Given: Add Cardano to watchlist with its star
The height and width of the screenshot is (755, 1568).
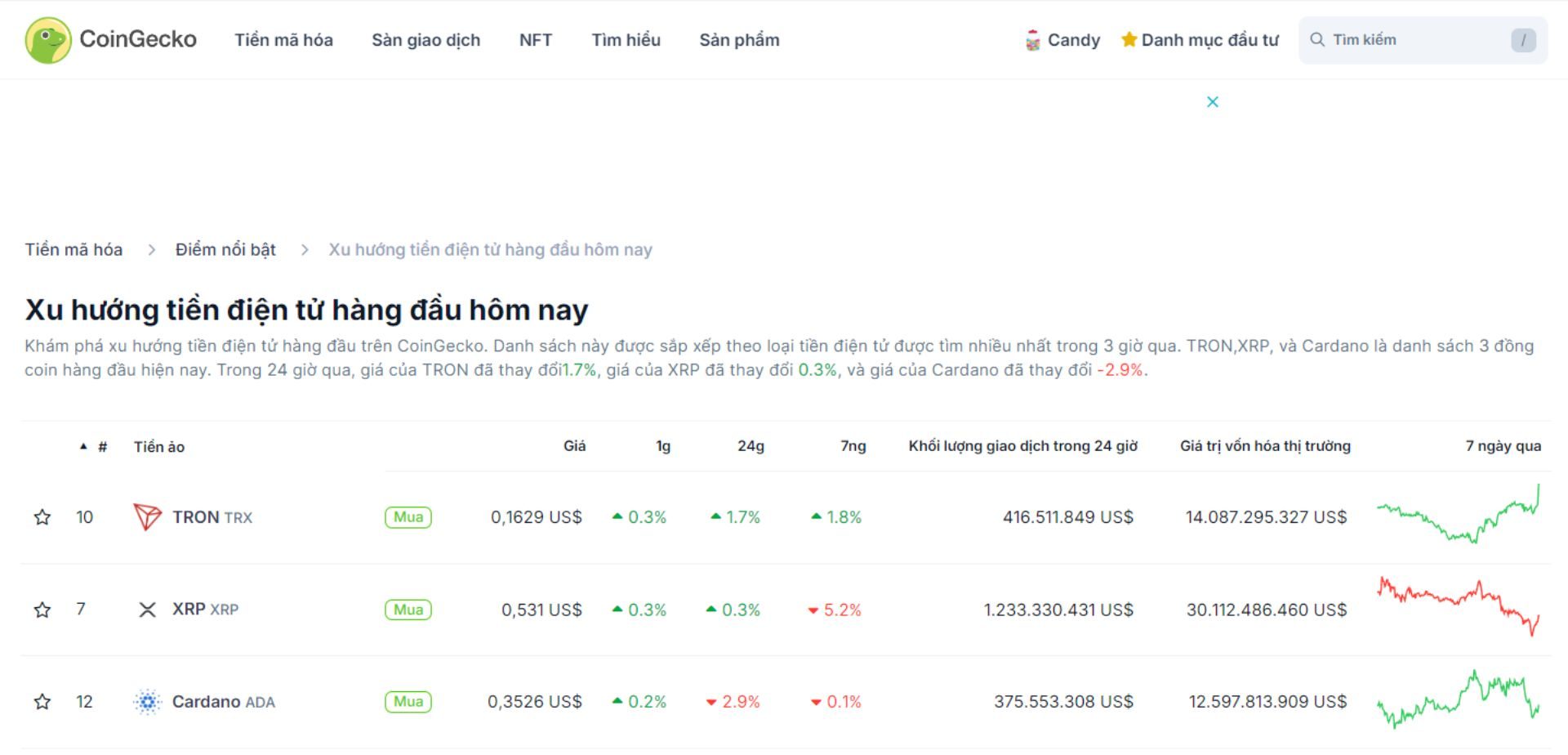Looking at the screenshot, I should [x=42, y=701].
